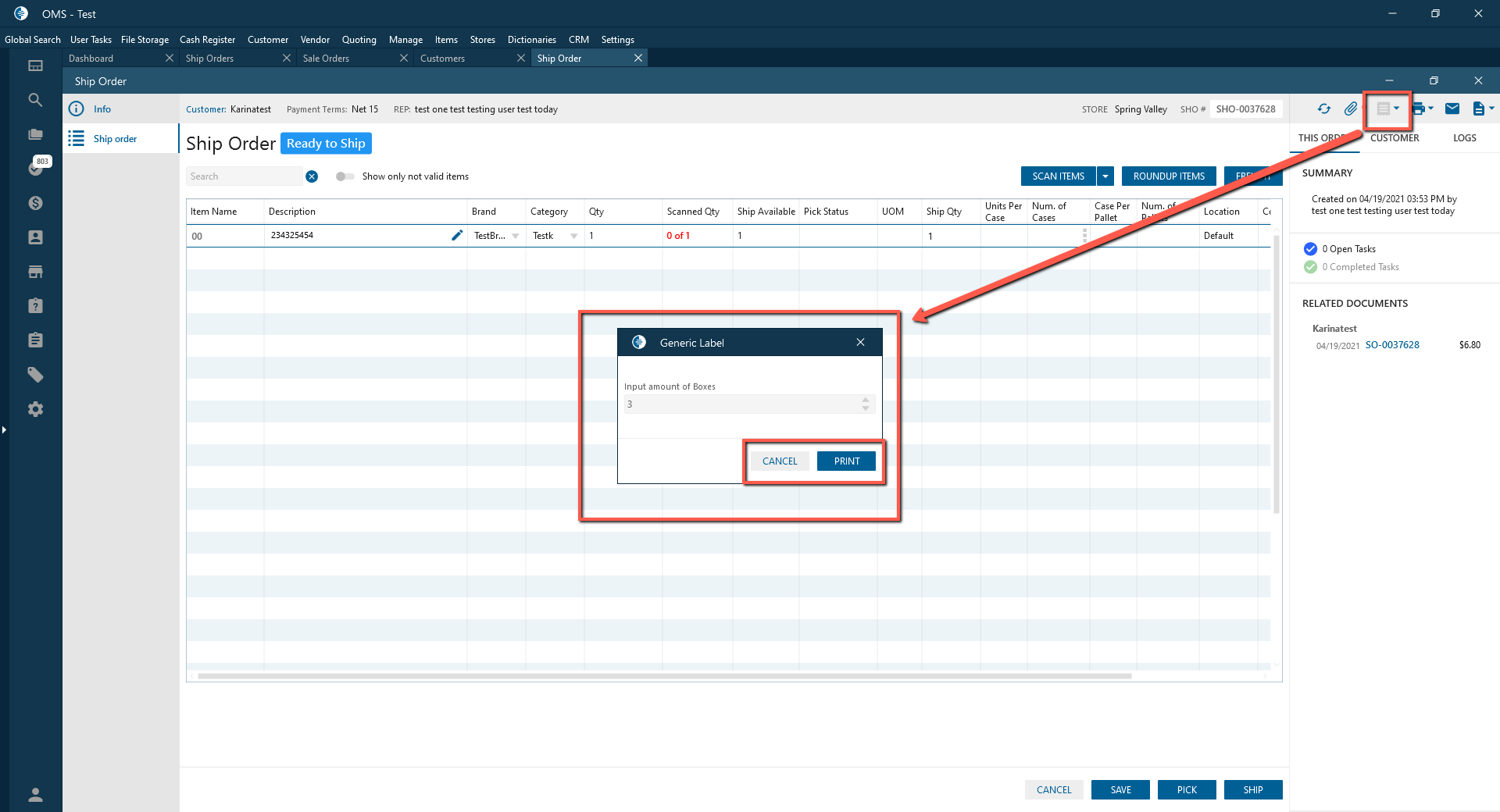Expand the sidebar with the white arrow
1500x812 pixels.
click(4, 429)
